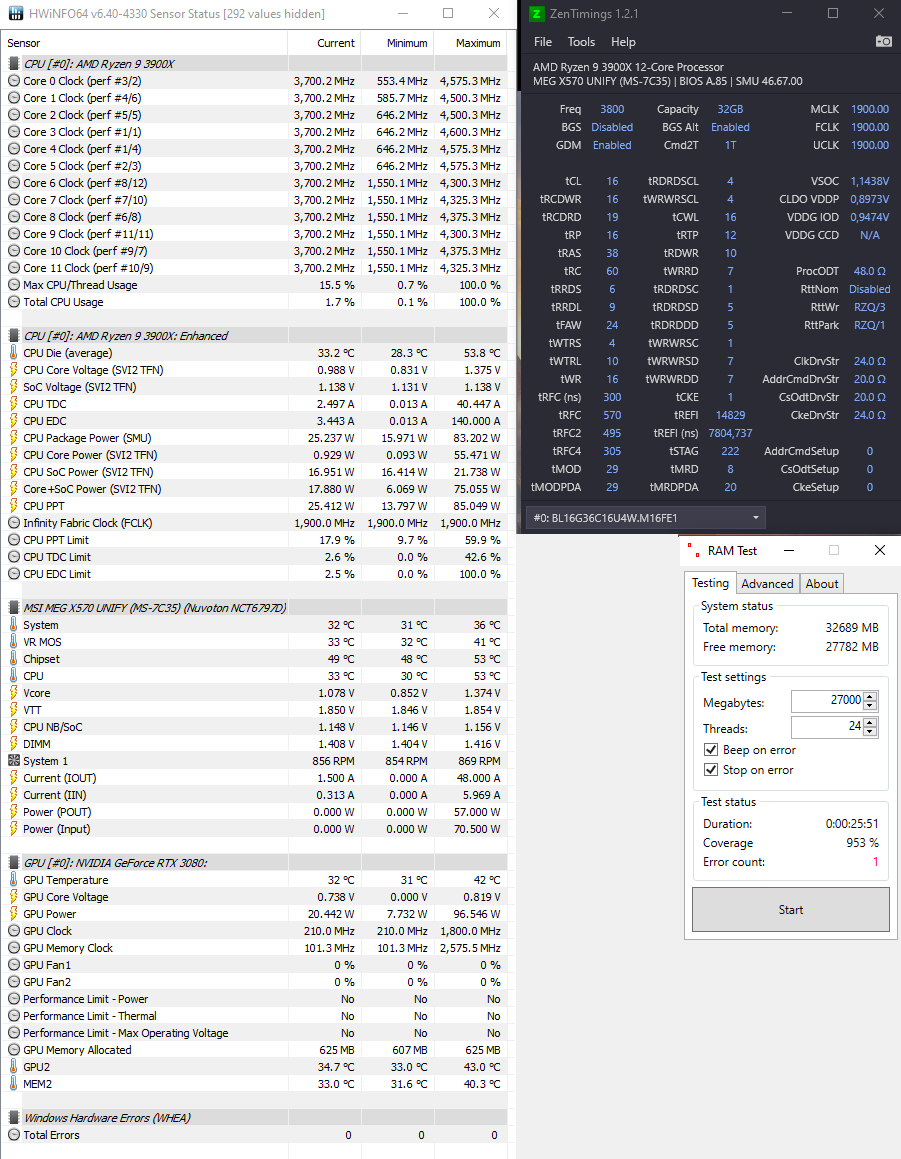Open the Tools menu in ZenTimings
Image resolution: width=901 pixels, height=1159 pixels.
[x=581, y=42]
